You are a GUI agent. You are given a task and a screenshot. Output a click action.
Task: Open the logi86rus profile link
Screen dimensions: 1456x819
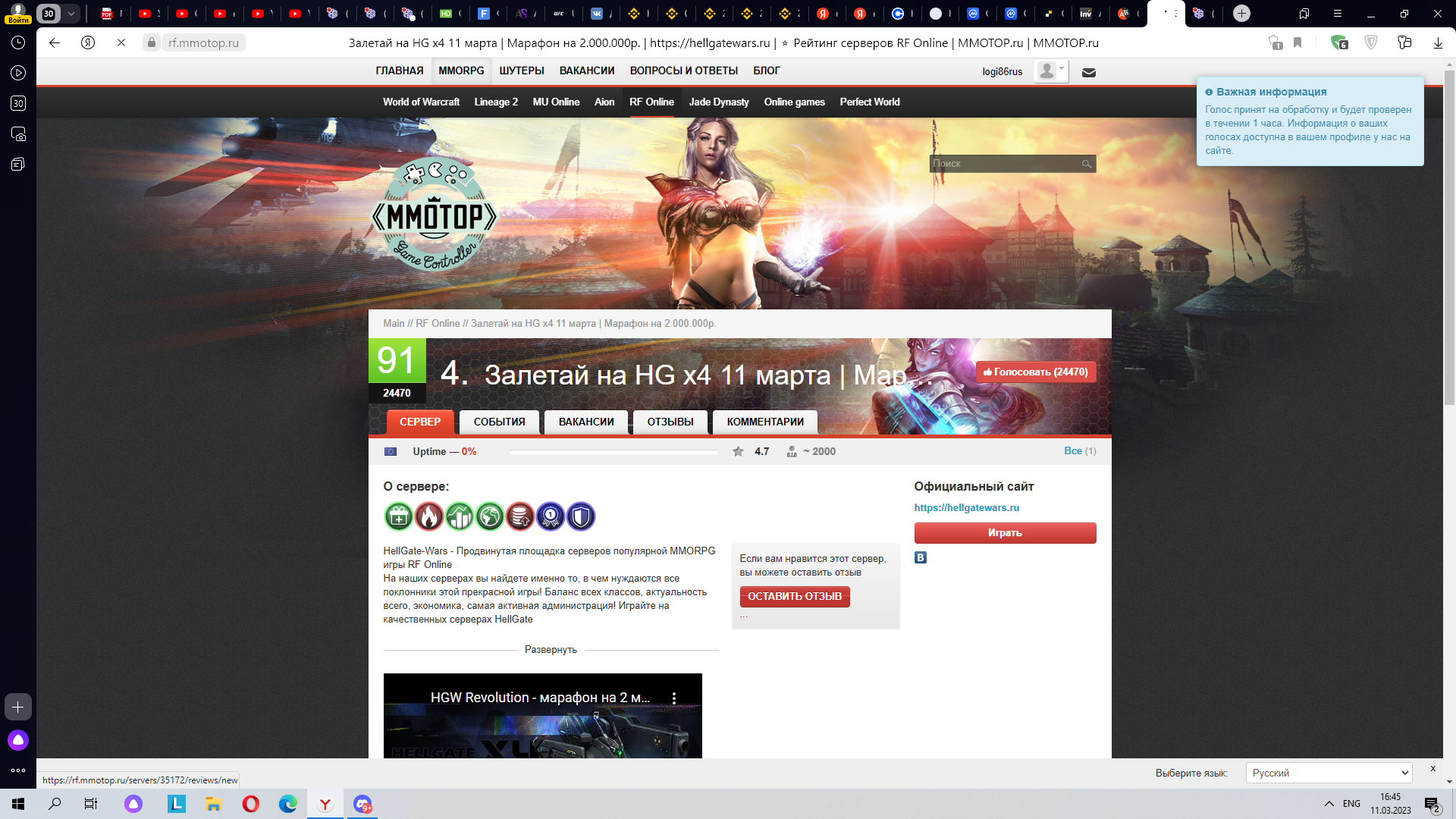click(x=1003, y=71)
